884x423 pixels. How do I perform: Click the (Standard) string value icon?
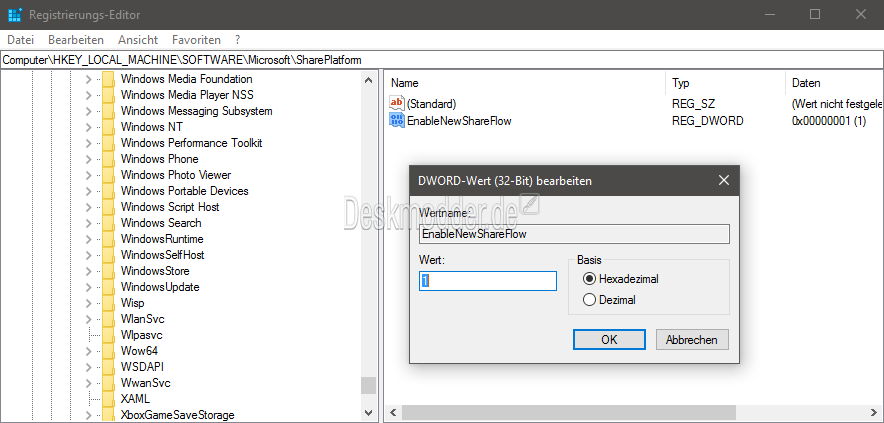coord(397,103)
